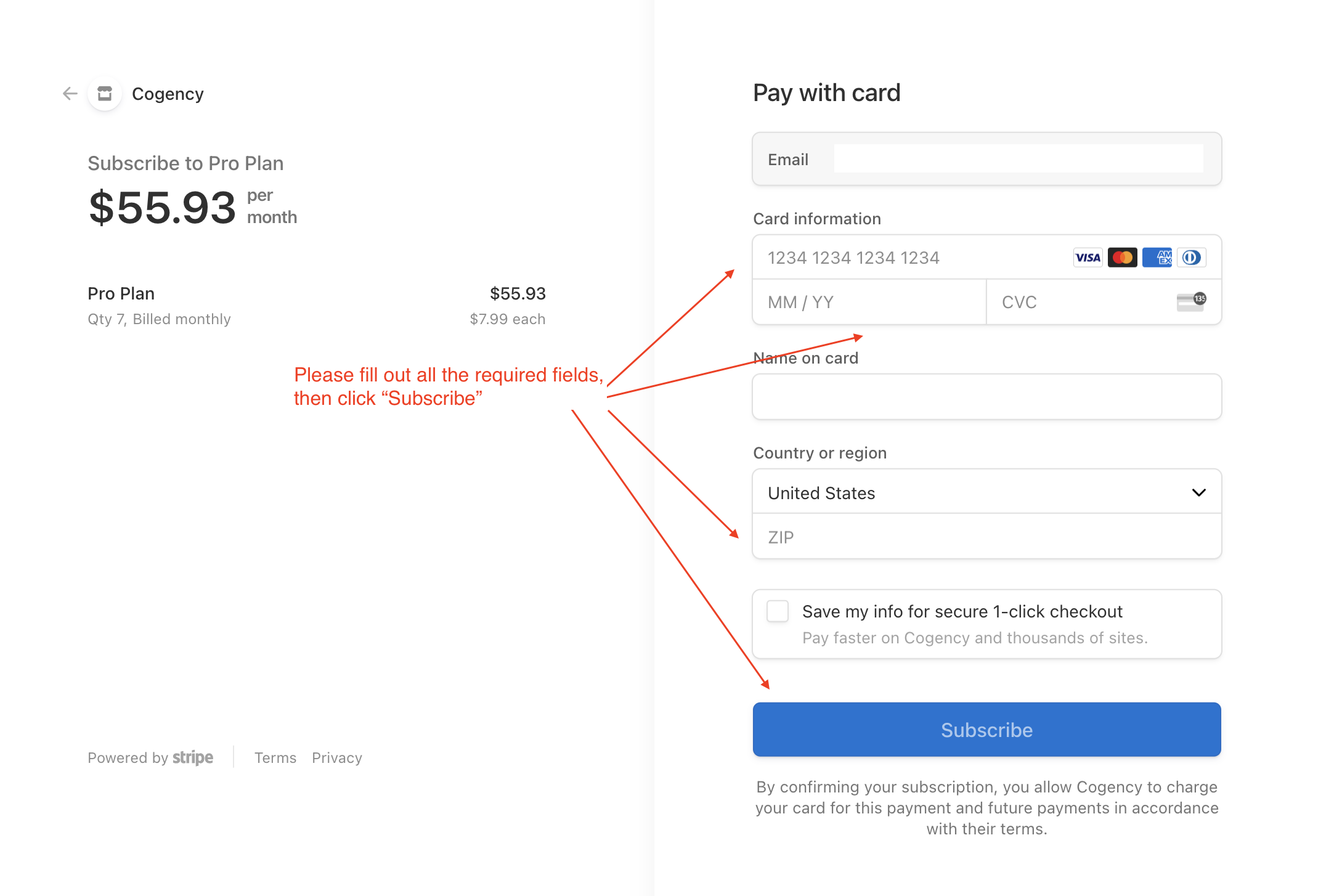
Task: Select the MM / YY expiry field
Action: pyautogui.click(x=869, y=302)
